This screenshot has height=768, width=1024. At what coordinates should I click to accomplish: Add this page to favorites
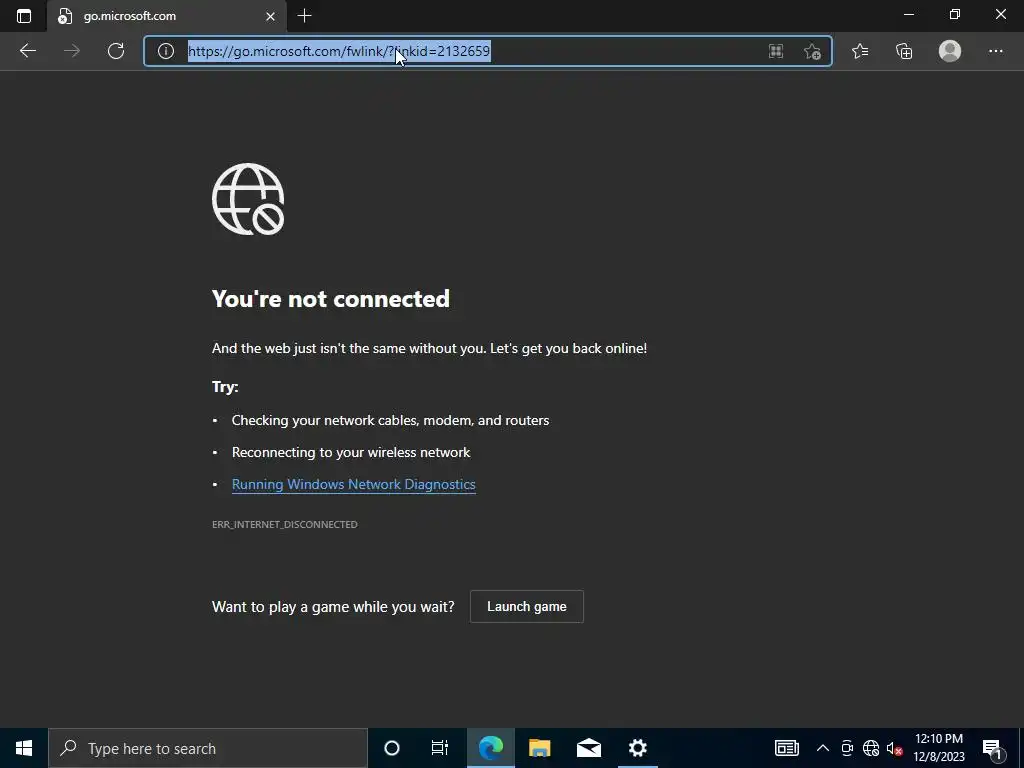812,51
